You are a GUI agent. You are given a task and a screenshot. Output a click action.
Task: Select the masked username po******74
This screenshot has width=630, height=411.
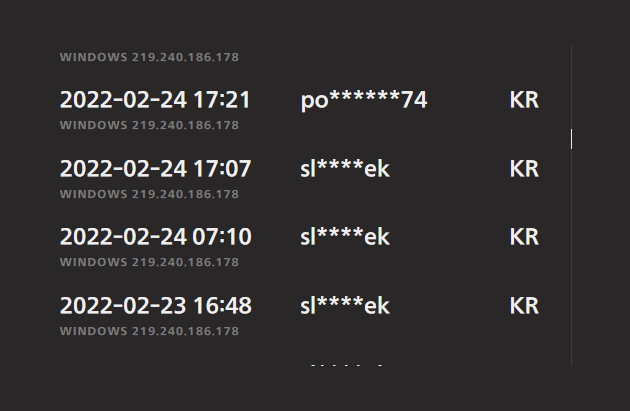[364, 100]
